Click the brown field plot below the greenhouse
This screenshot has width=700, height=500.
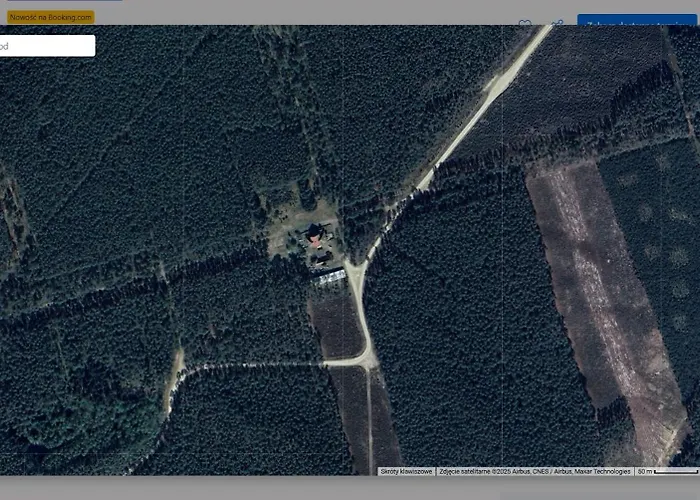335,322
